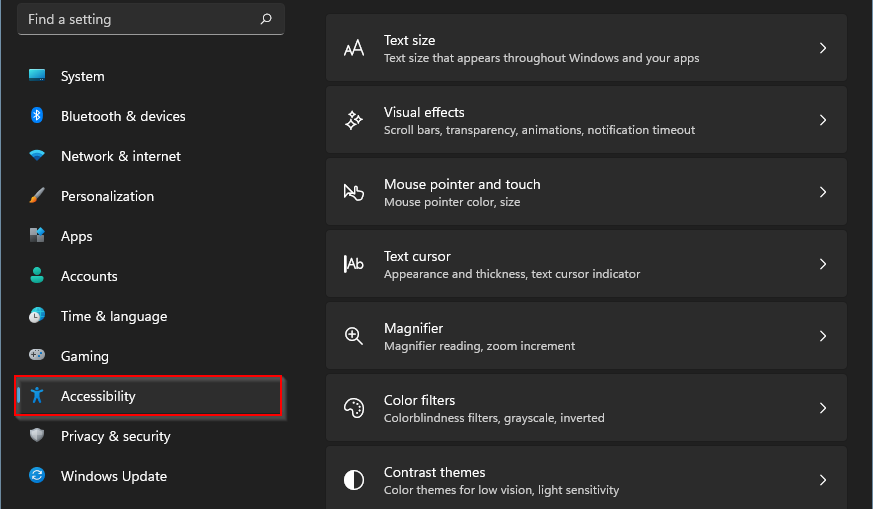
Task: Click the sparkles icon for Visual effects
Action: coord(354,120)
